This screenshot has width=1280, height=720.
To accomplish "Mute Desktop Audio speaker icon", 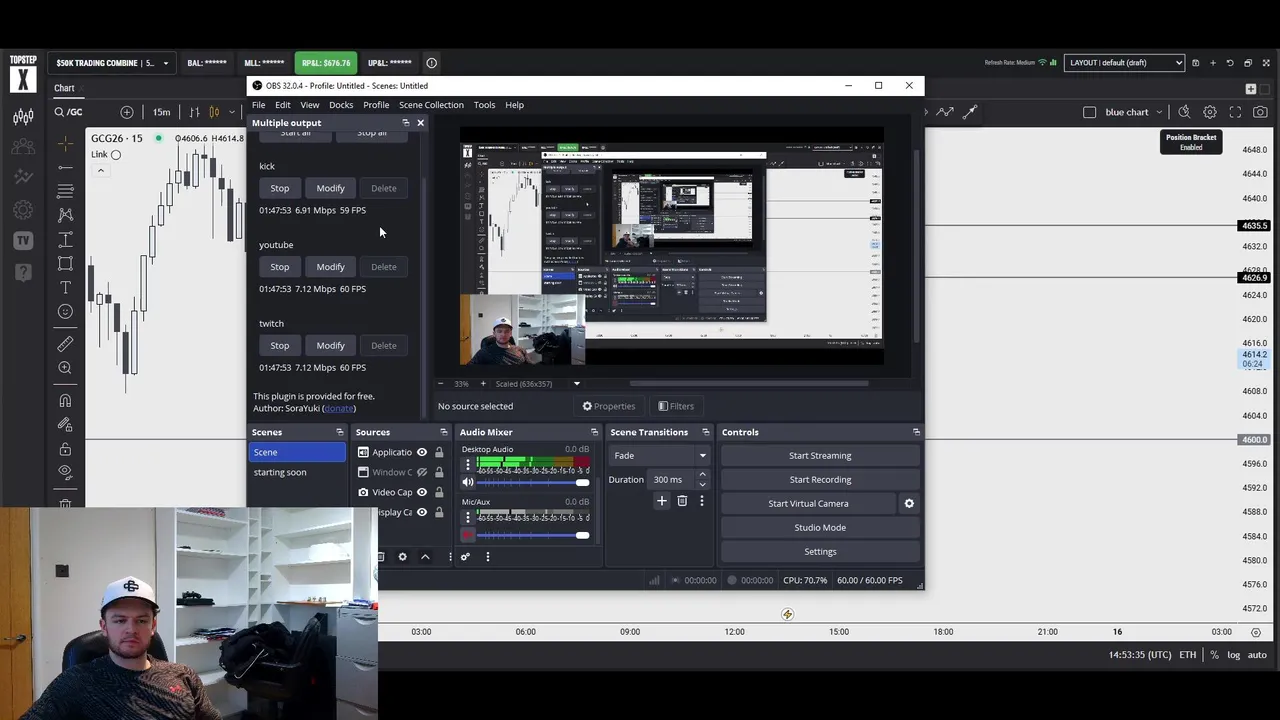I will [x=467, y=482].
